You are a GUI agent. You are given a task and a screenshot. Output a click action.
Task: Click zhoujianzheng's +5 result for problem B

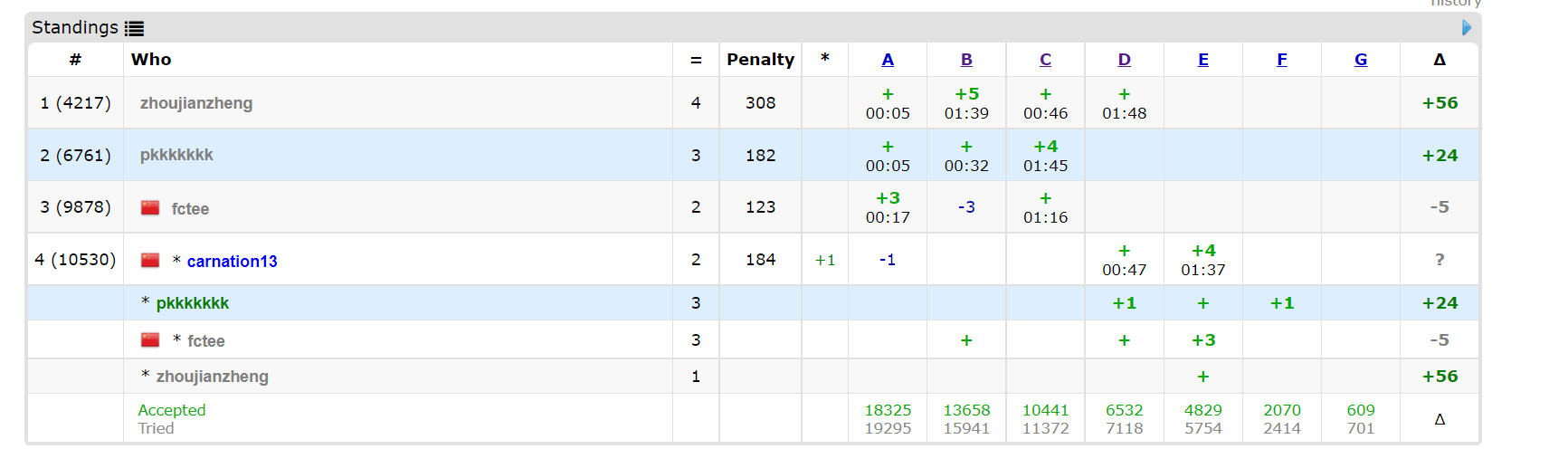pos(966,94)
